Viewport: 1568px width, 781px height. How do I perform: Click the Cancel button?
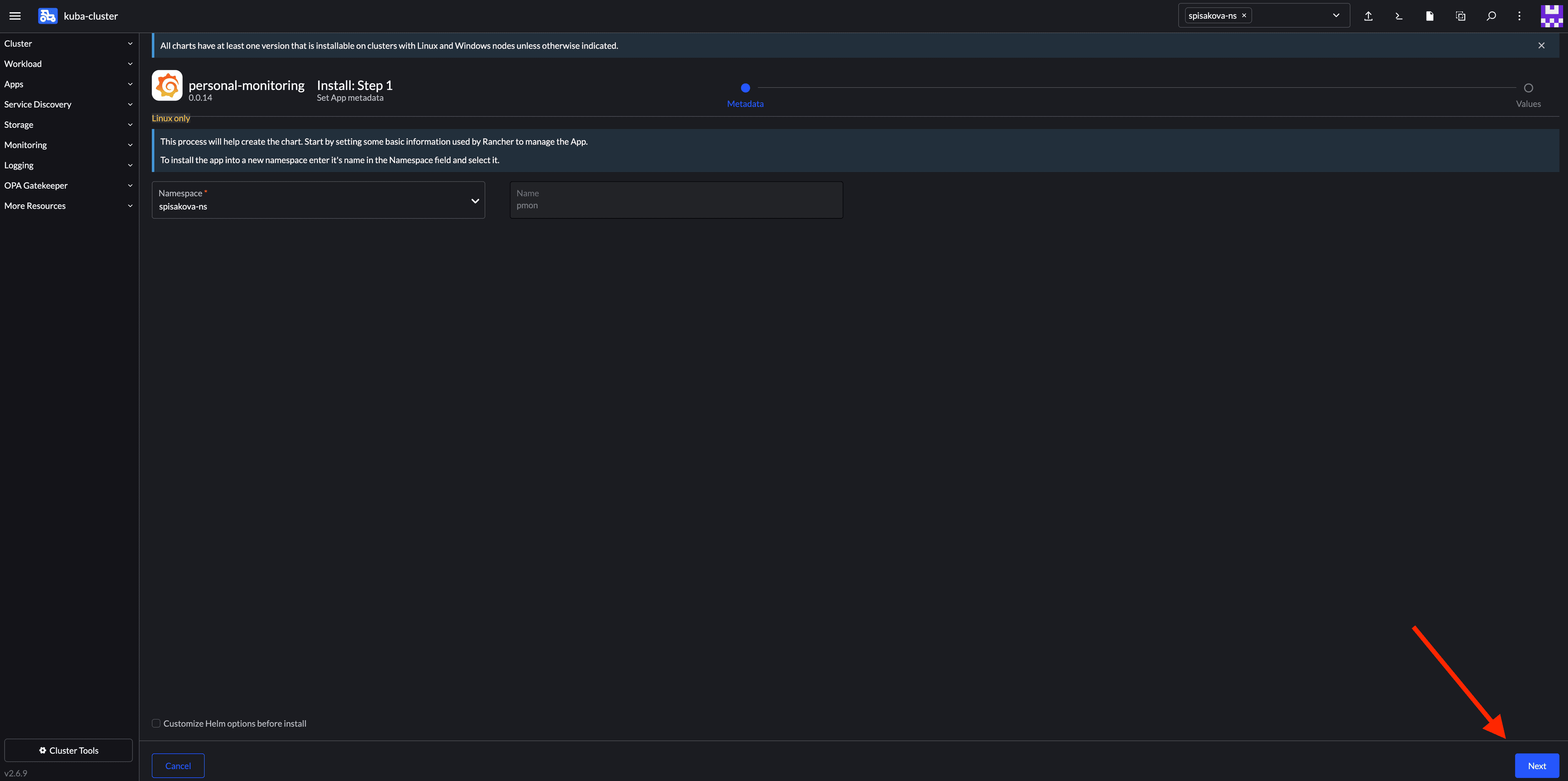tap(178, 766)
